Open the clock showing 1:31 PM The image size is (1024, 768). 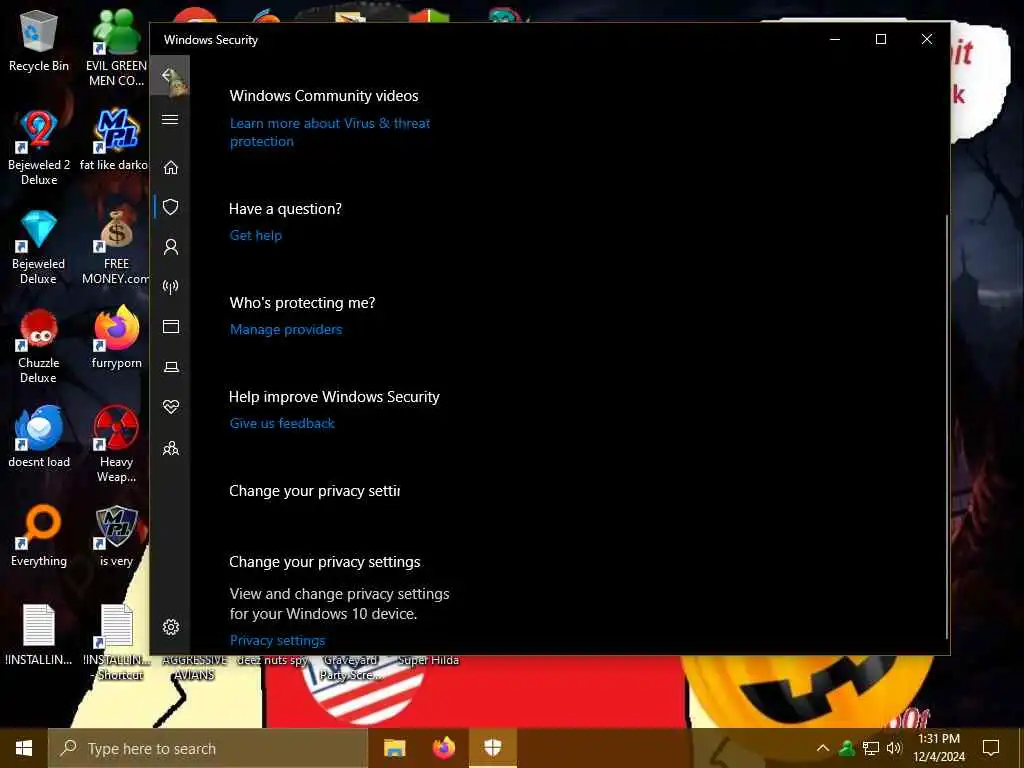[939, 748]
